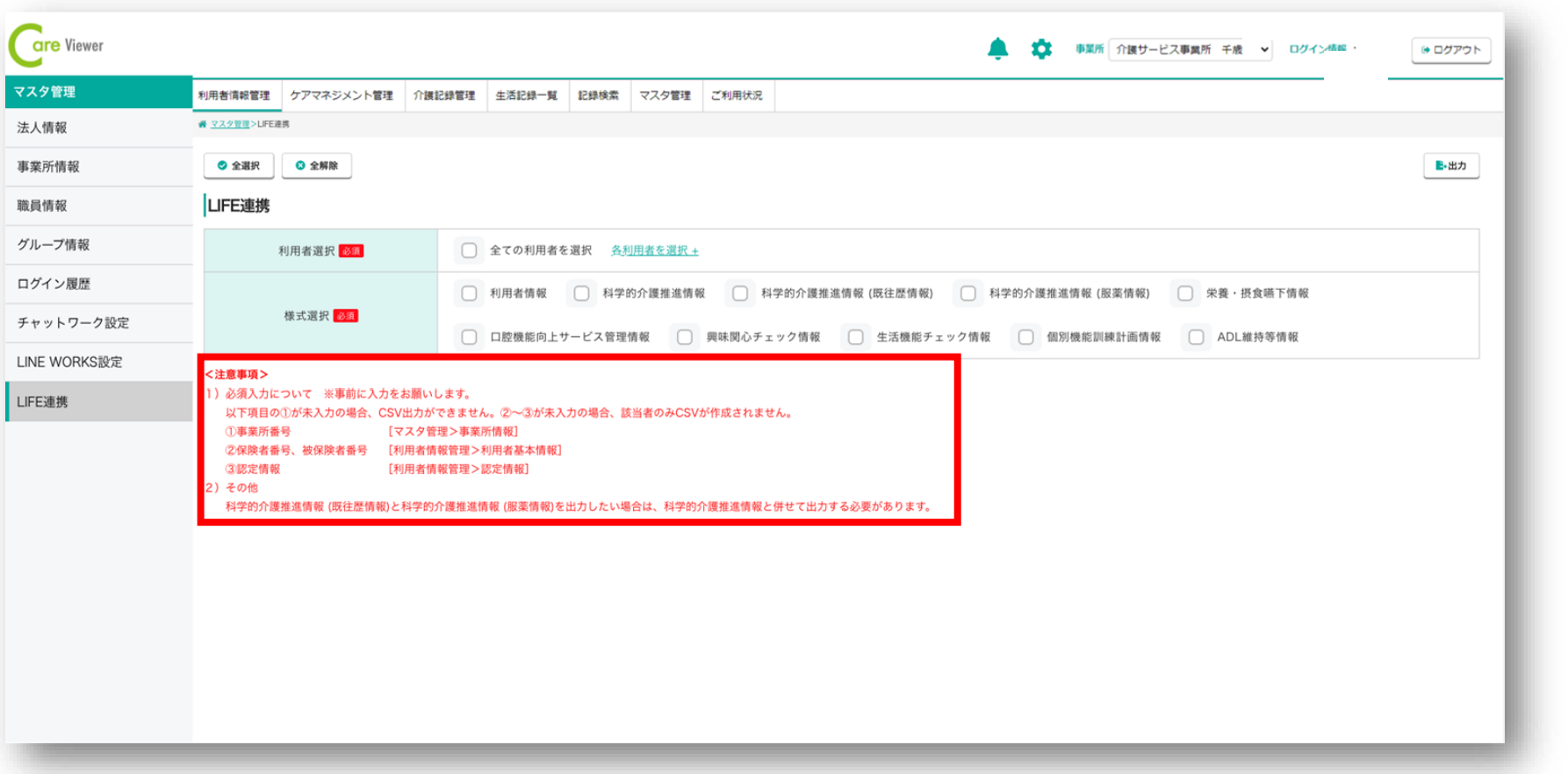The height and width of the screenshot is (774, 1568).
Task: Click the 全解除 deselect-all button
Action: (317, 166)
